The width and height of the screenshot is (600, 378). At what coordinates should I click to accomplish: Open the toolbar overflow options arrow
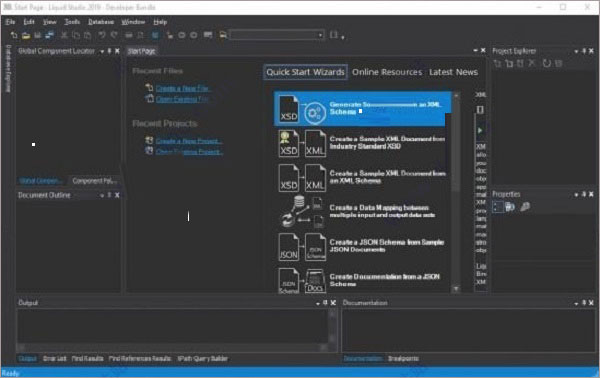click(x=343, y=37)
